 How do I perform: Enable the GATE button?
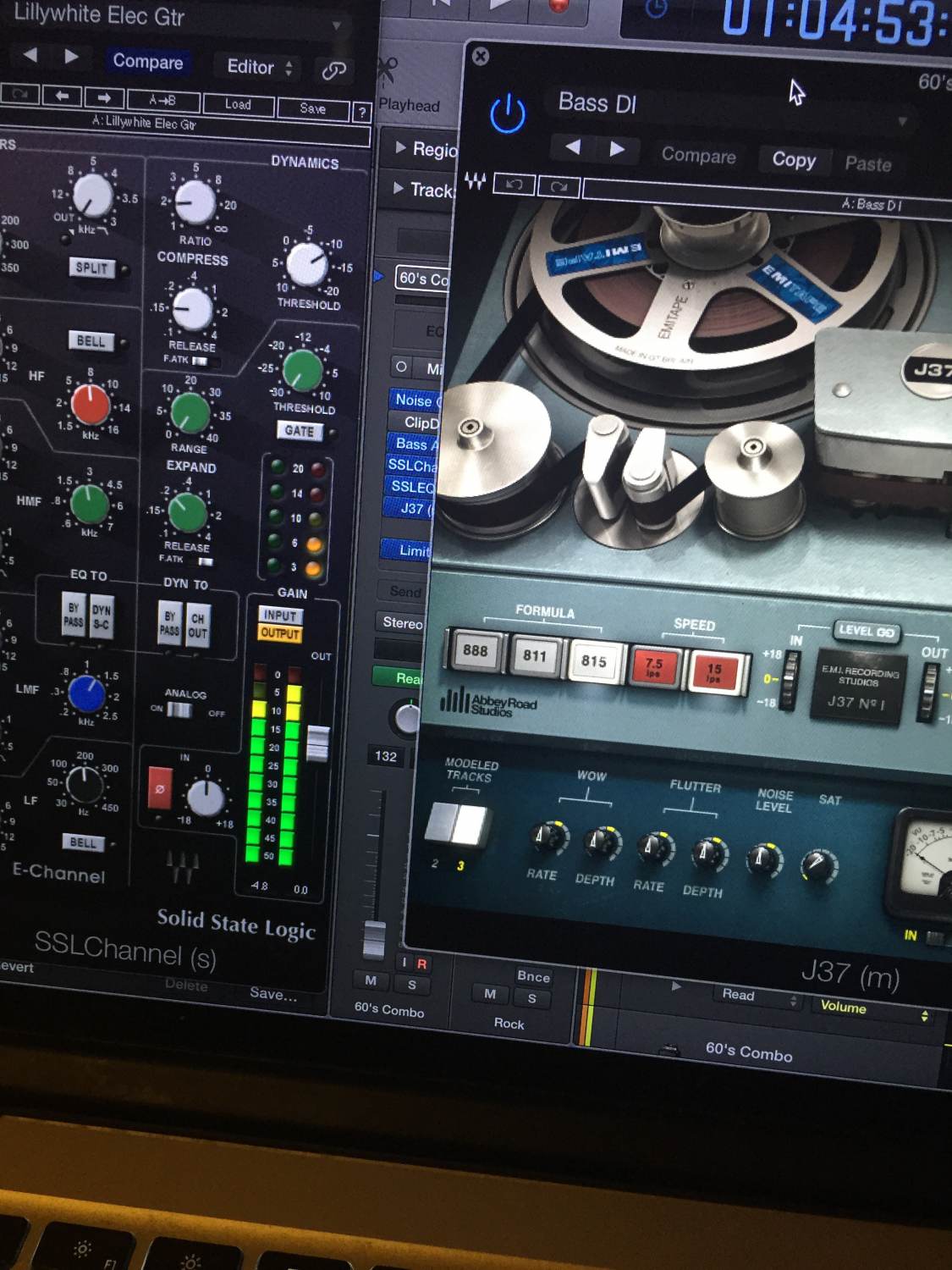[x=299, y=431]
